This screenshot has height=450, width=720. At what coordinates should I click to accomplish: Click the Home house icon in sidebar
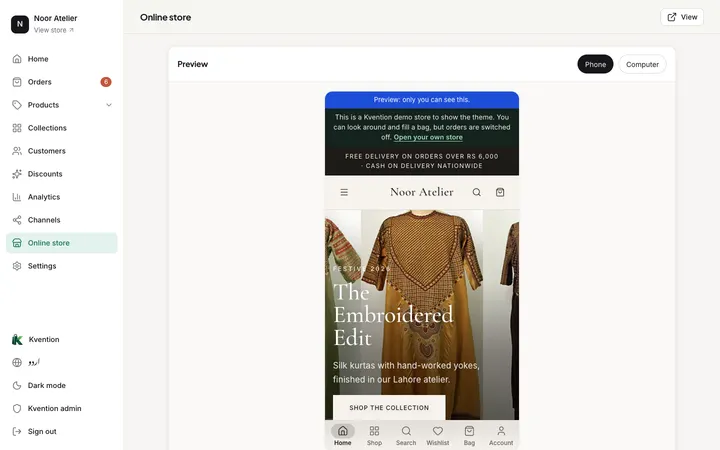coord(17,59)
